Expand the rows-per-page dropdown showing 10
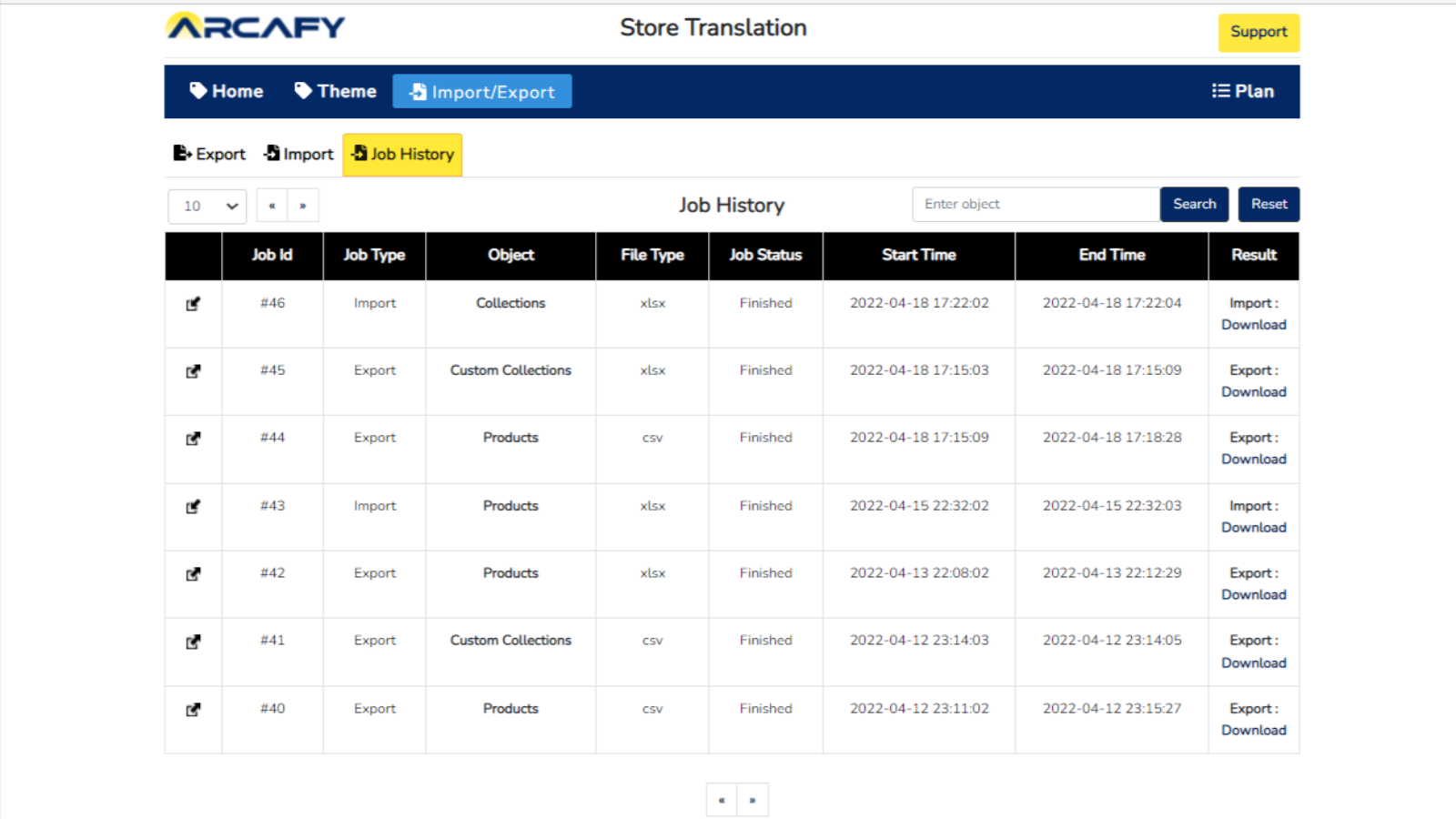1456x819 pixels. click(207, 207)
